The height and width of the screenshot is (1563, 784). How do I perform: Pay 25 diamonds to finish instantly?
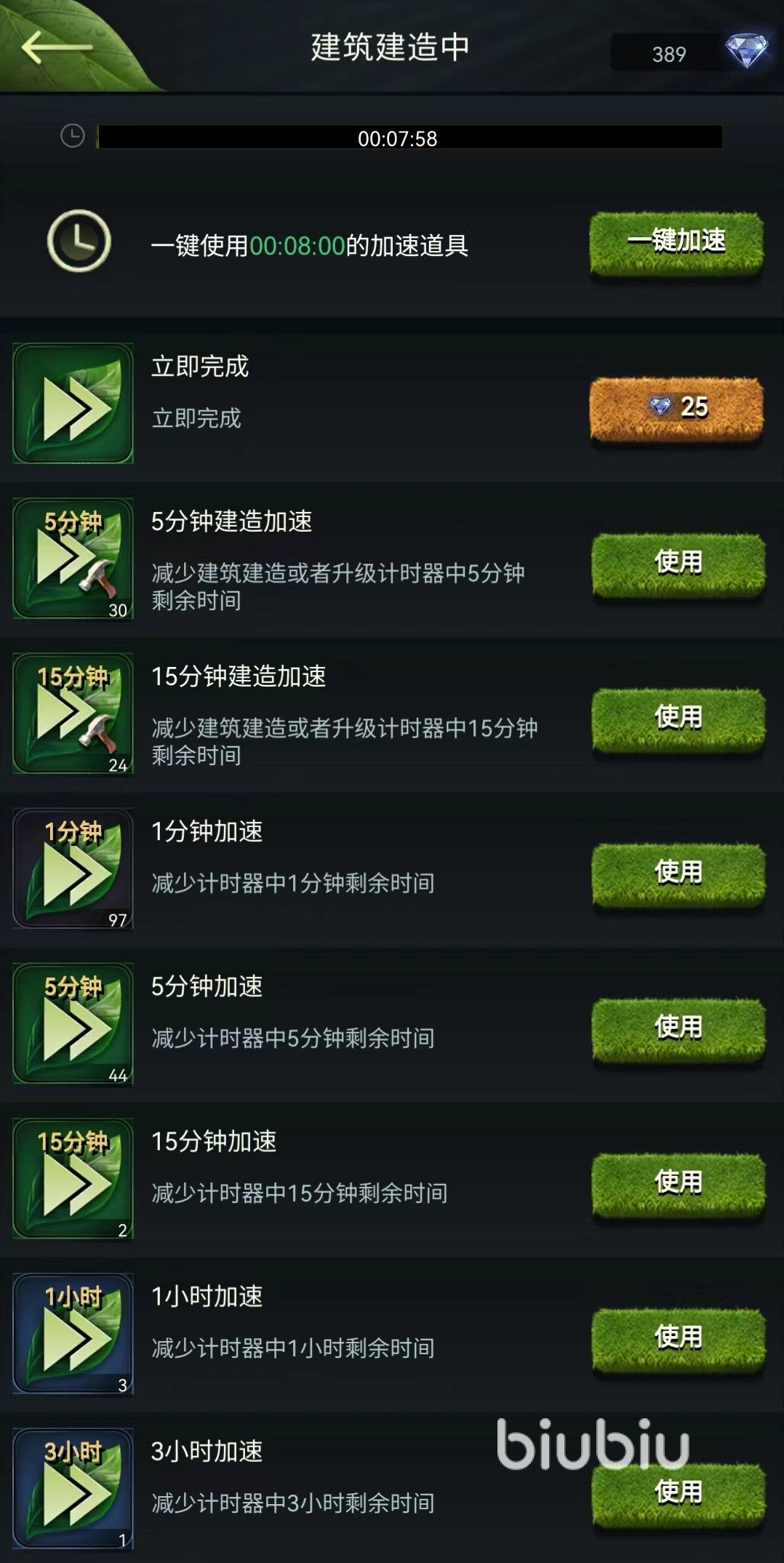tap(676, 409)
